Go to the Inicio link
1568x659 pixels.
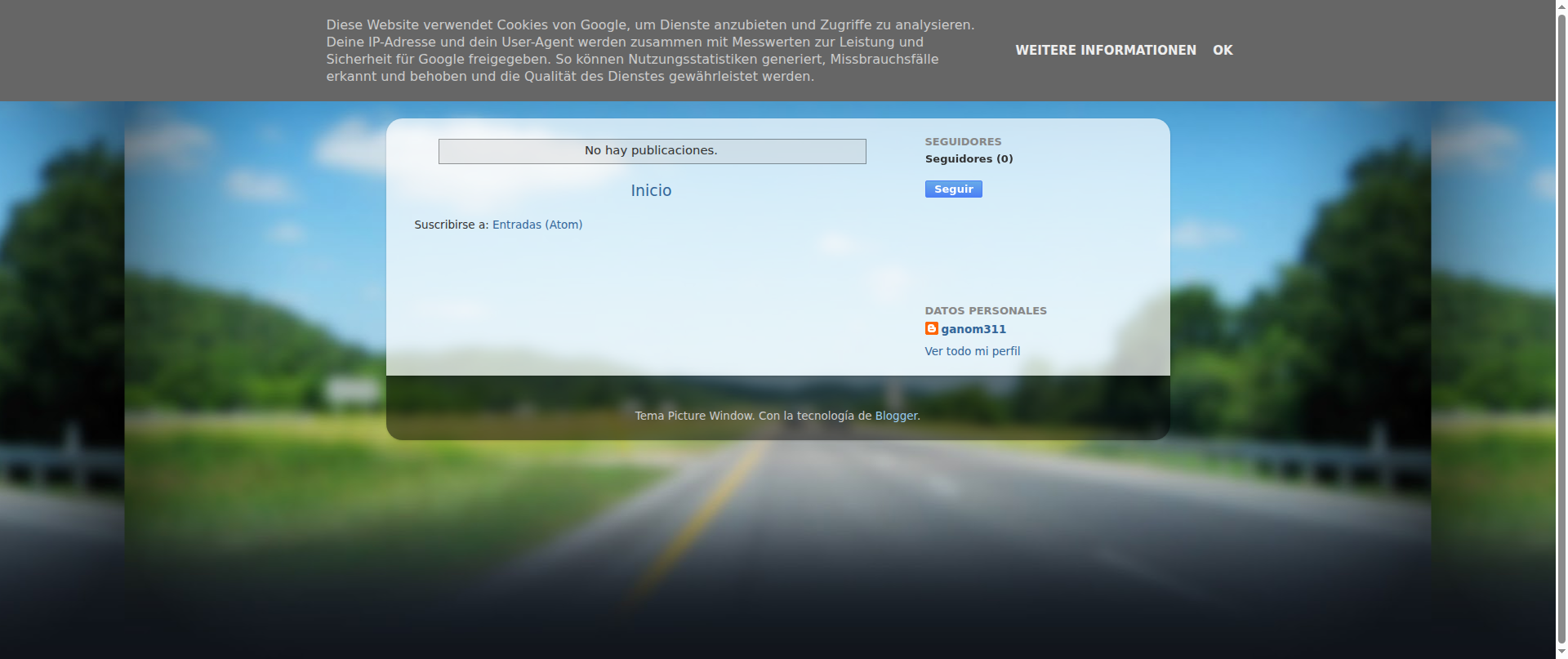point(651,190)
